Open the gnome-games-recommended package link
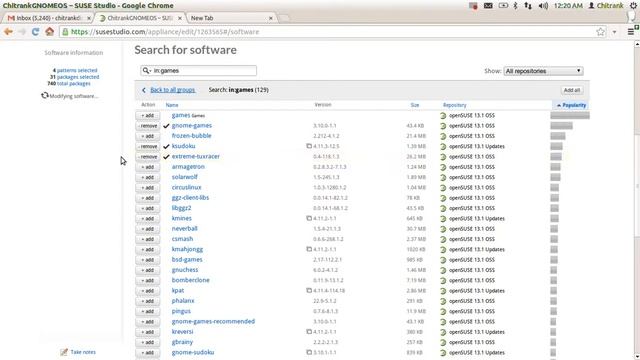 (213, 321)
